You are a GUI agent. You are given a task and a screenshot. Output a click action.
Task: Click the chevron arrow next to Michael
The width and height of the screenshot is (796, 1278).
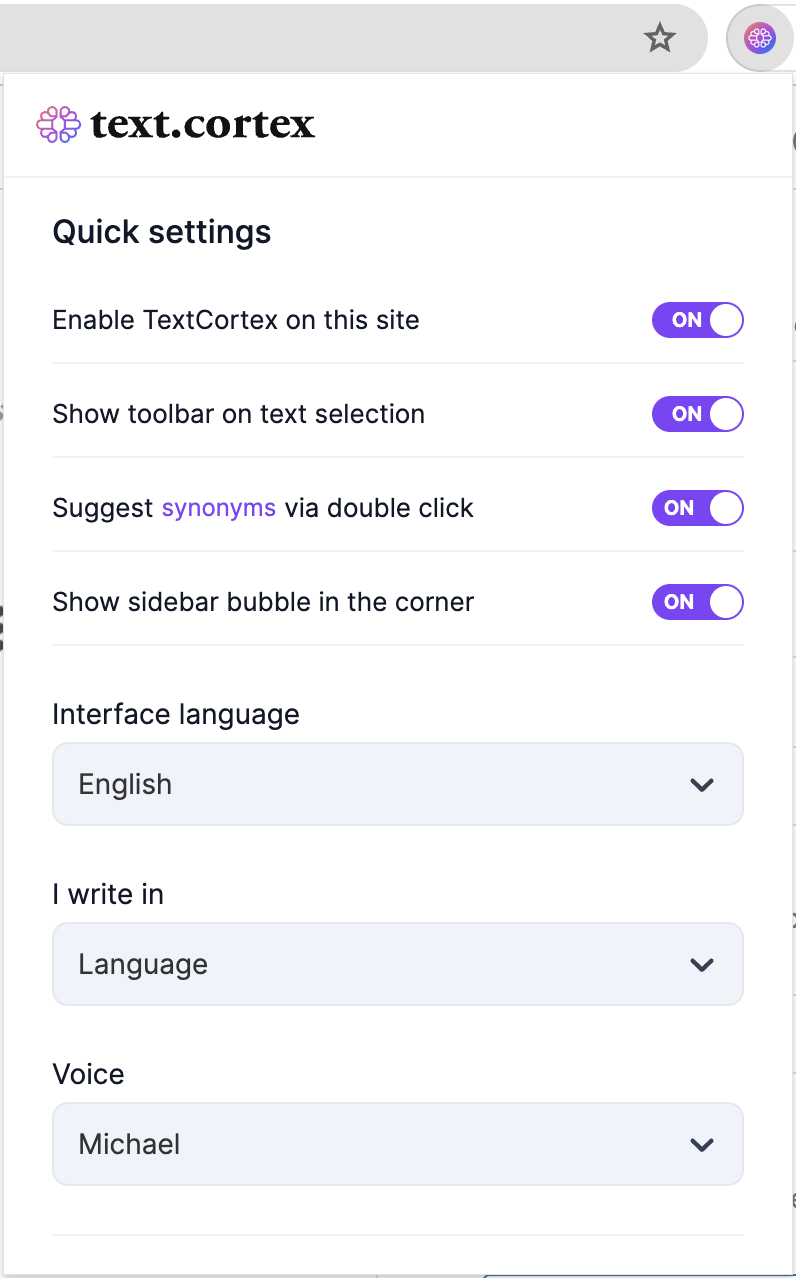tap(702, 1145)
